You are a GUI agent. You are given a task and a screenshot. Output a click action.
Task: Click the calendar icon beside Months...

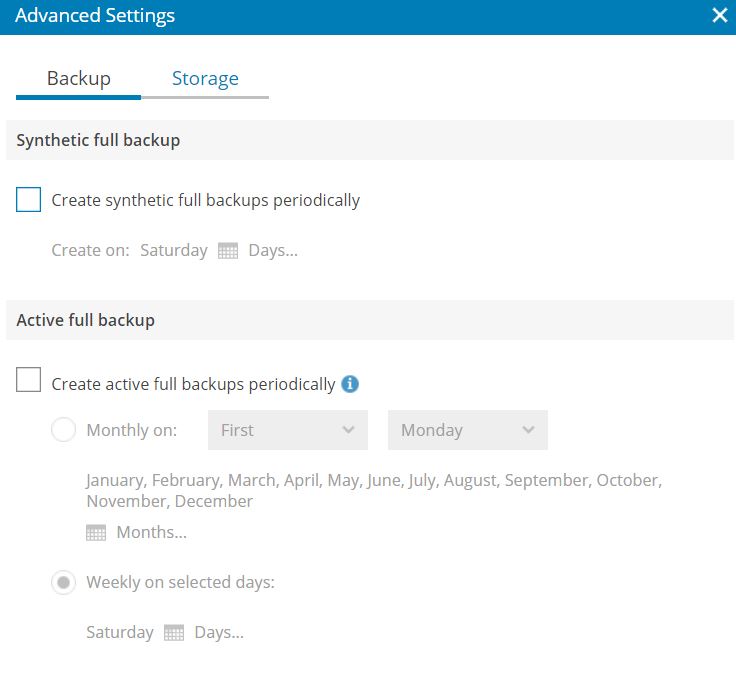pos(96,533)
